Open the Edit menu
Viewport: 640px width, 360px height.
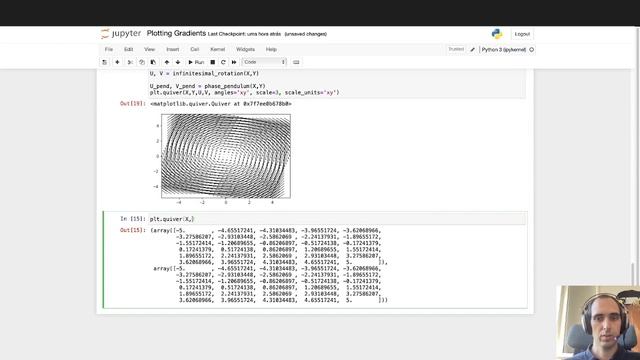click(129, 49)
